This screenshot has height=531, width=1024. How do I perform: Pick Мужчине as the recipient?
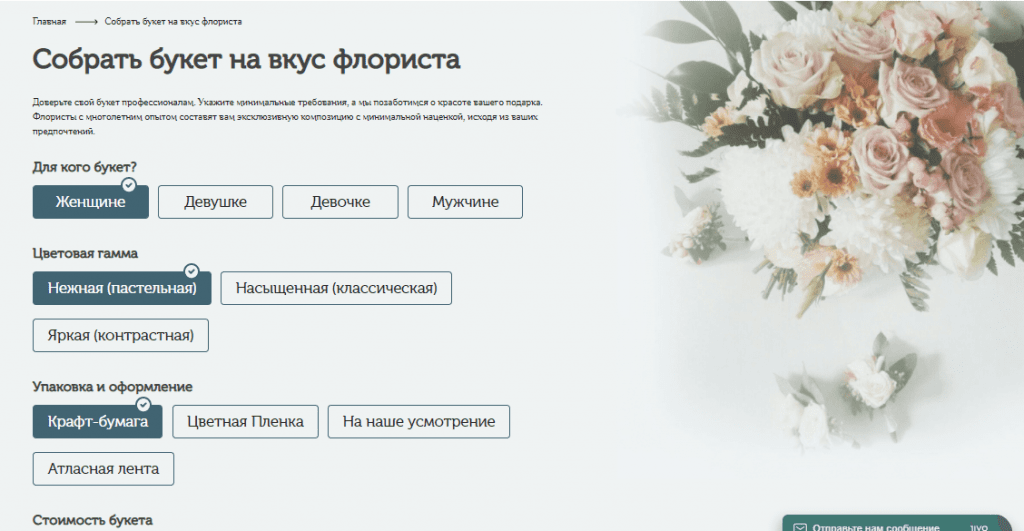(x=464, y=202)
